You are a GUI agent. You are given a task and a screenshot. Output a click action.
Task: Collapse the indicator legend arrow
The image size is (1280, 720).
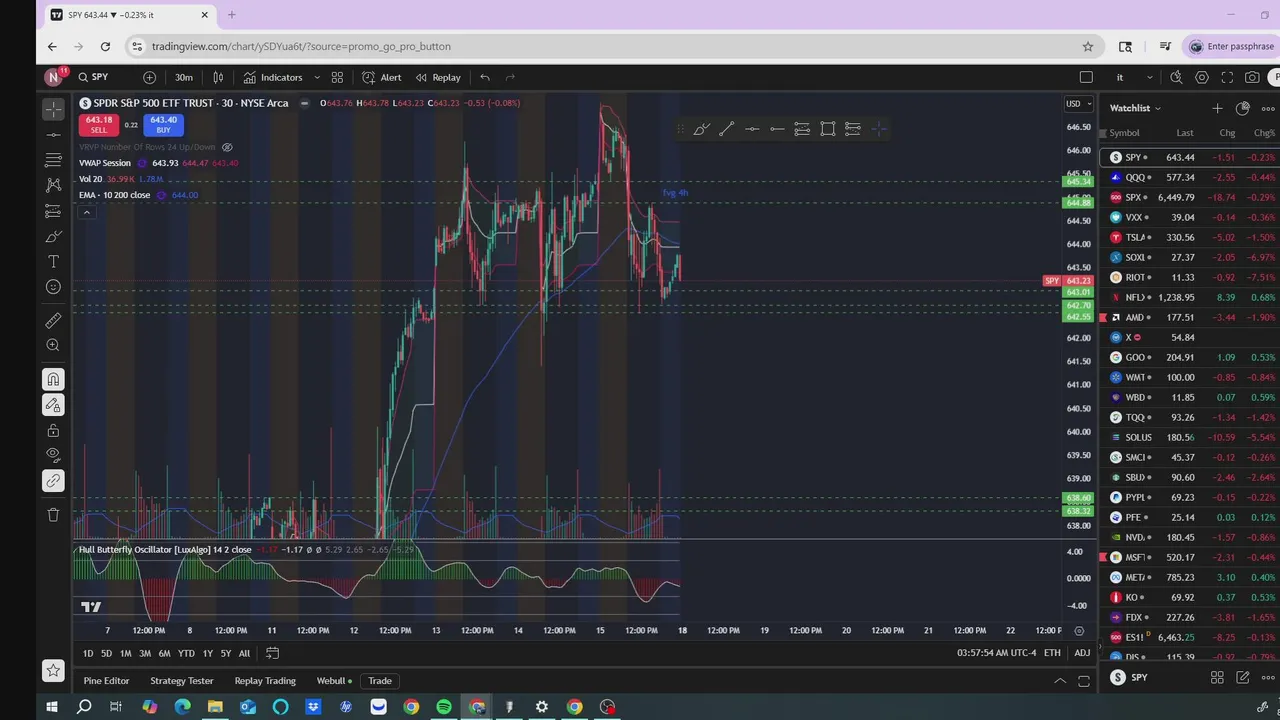coord(86,212)
